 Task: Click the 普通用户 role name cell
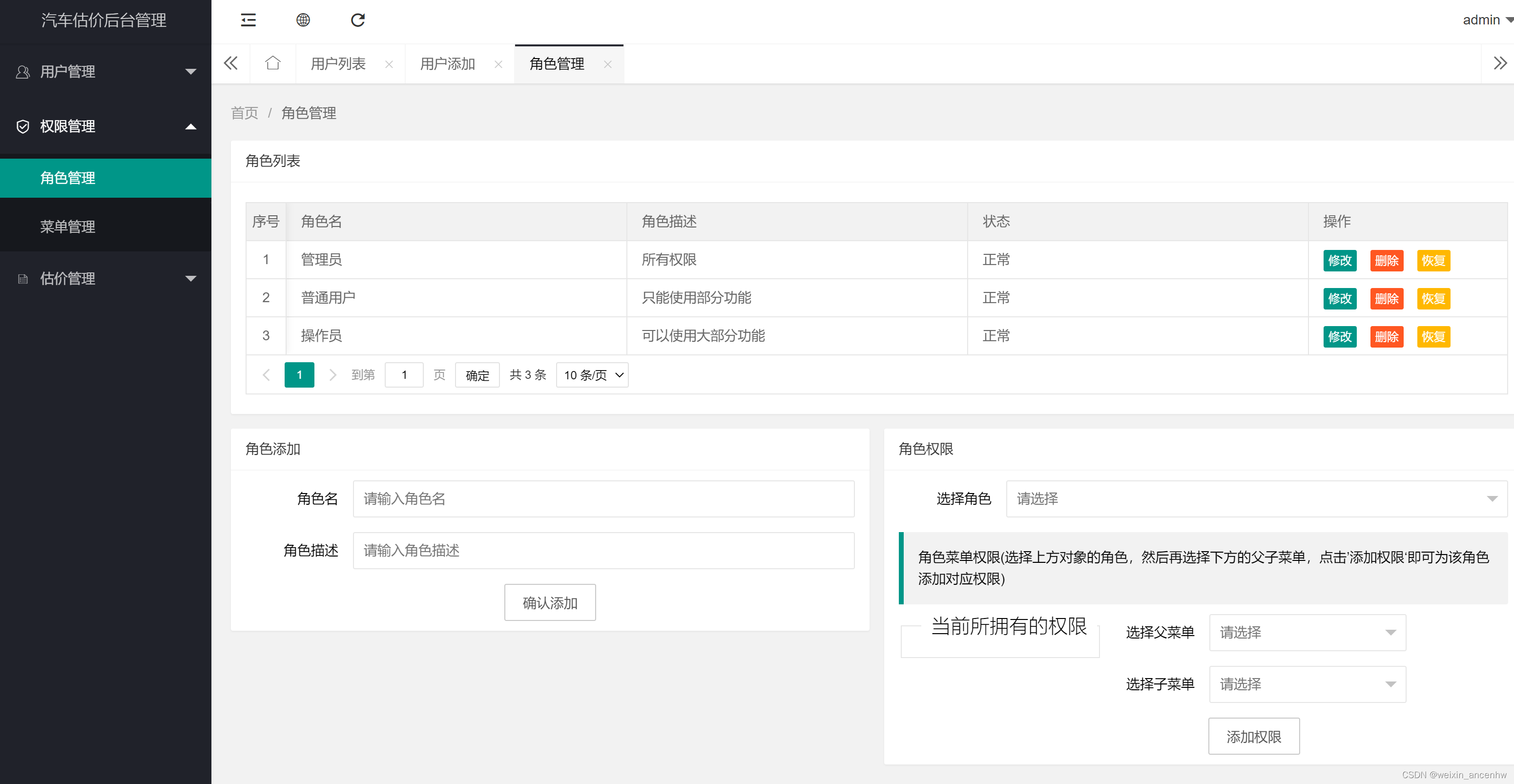[456, 298]
